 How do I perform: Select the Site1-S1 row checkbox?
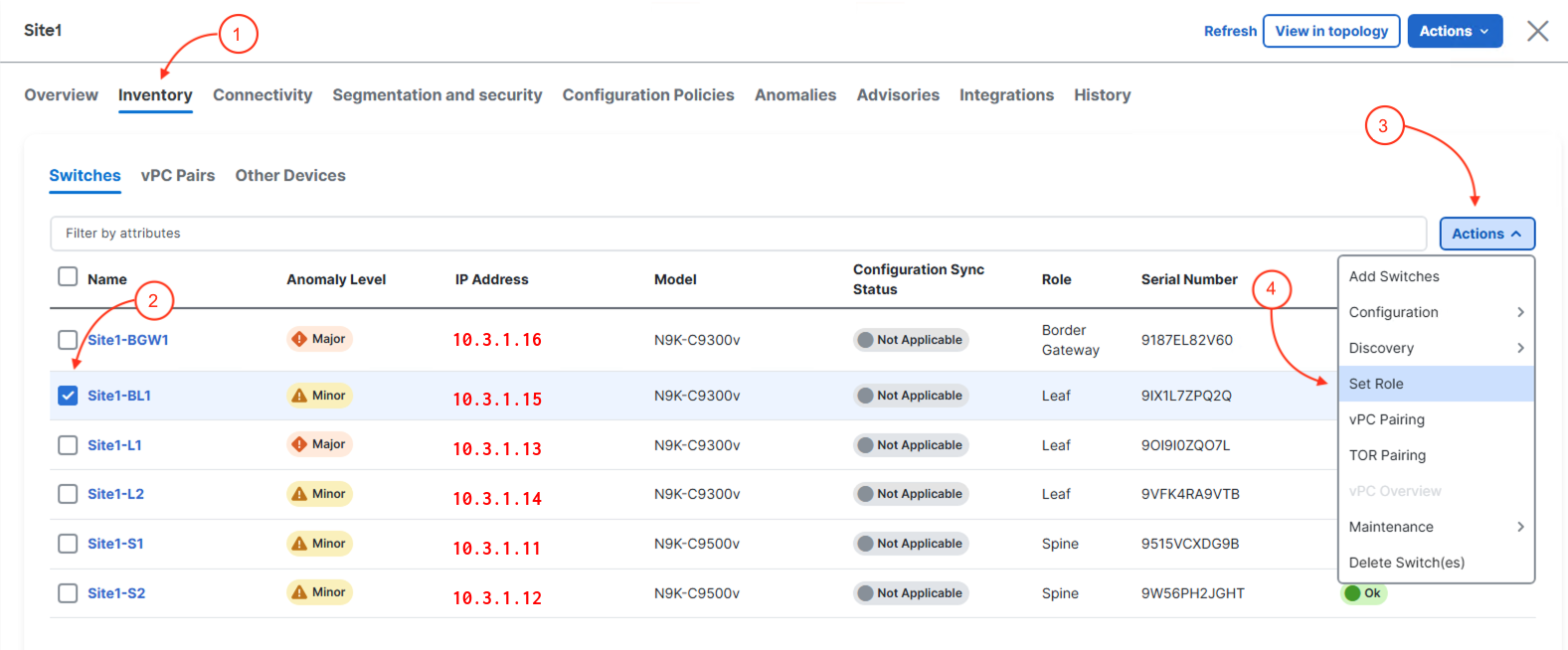coord(68,544)
